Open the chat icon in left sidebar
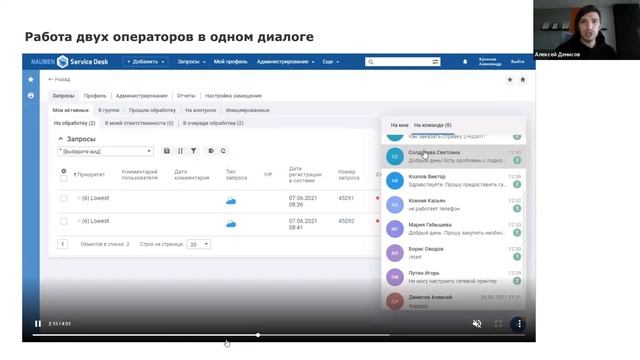 coord(31,95)
